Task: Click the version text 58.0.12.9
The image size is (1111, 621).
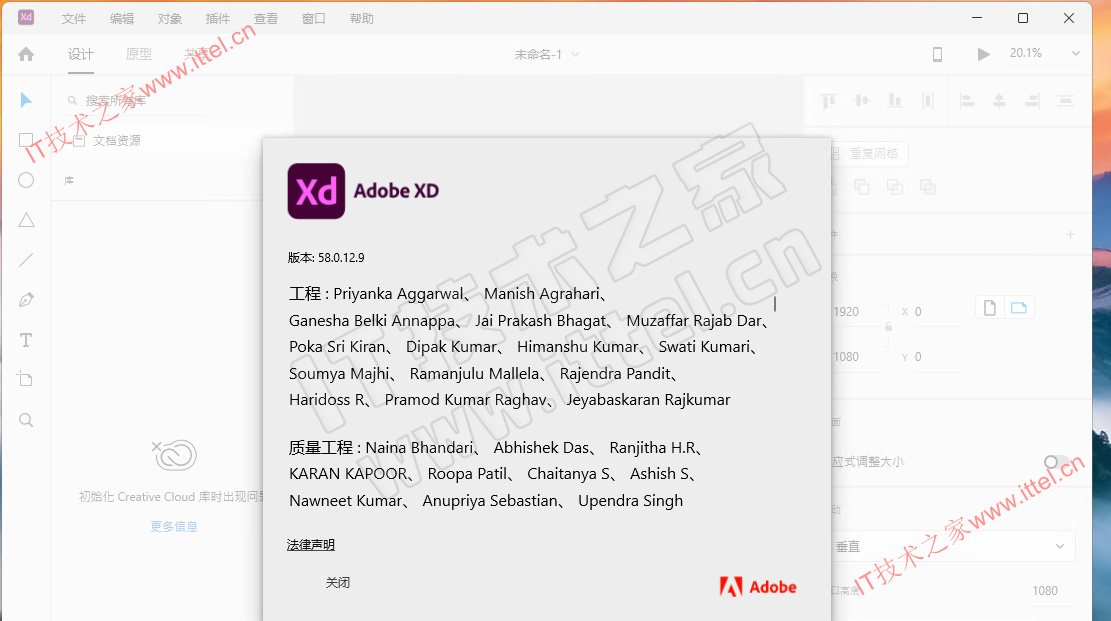Action: (342, 258)
